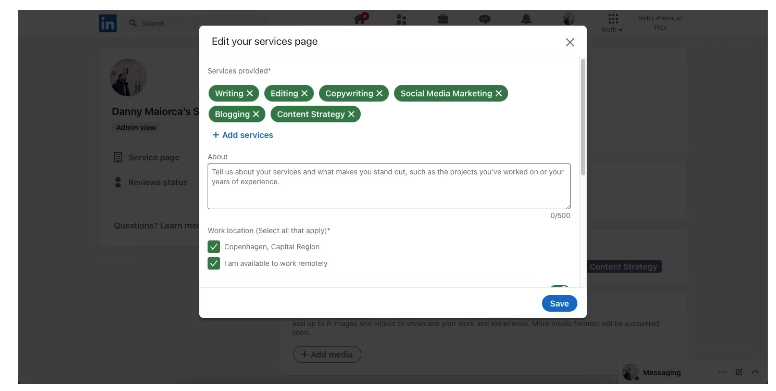Select Service page in sidebar
Image resolution: width=776 pixels, height=391 pixels.
(146, 157)
